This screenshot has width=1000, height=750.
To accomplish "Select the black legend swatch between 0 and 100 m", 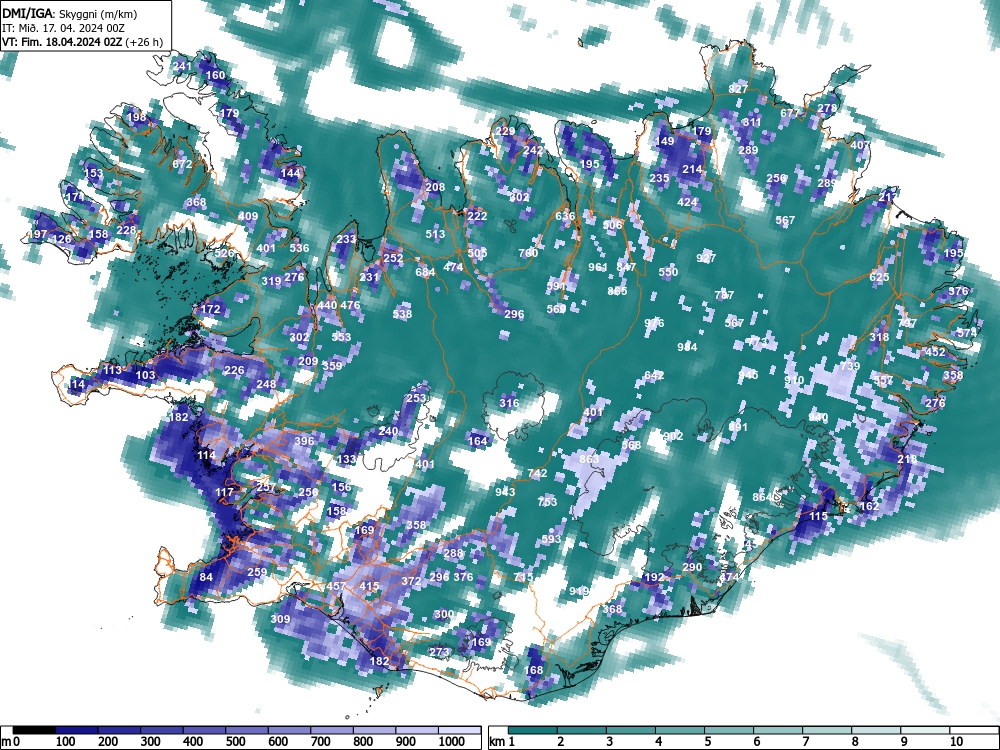I will pyautogui.click(x=34, y=730).
